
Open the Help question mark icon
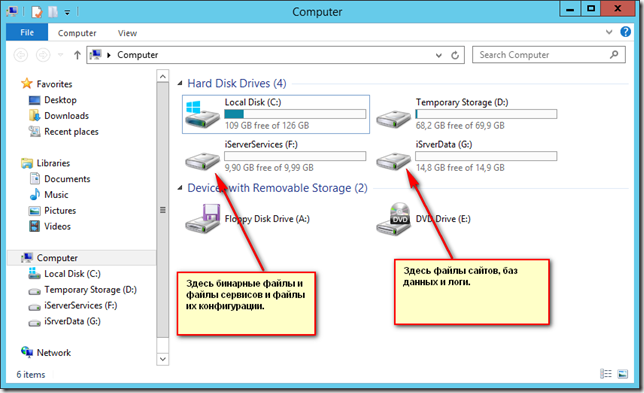pos(625,32)
